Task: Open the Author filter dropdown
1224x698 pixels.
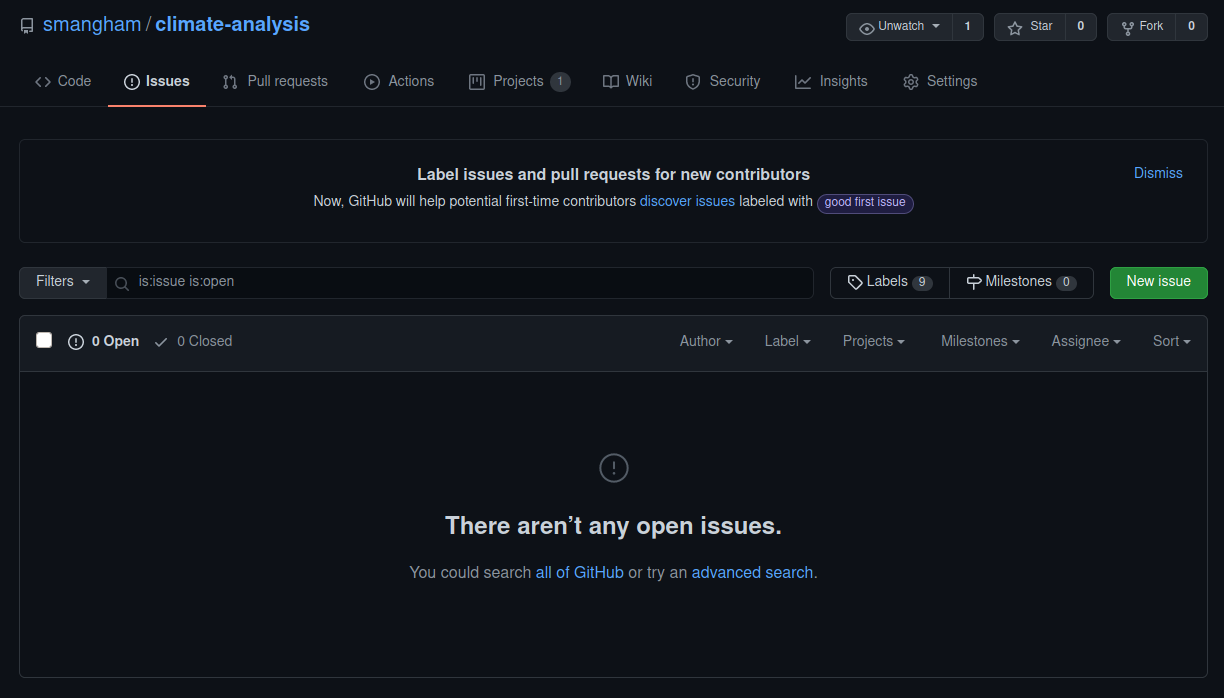Action: tap(706, 340)
